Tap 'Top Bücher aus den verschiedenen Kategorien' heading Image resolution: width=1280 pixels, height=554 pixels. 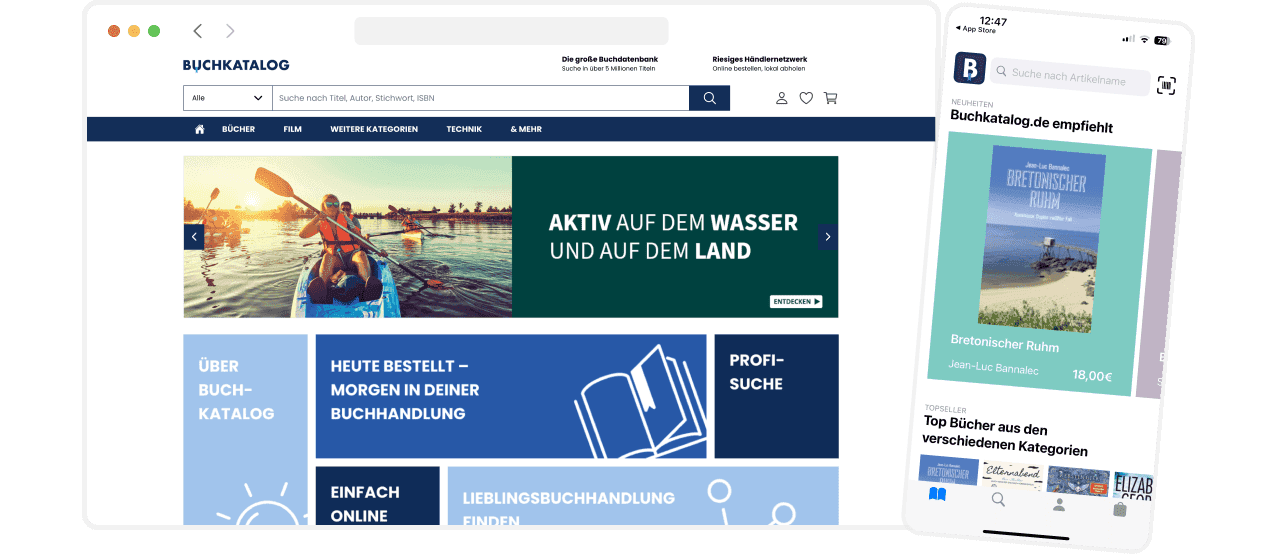tap(1006, 436)
